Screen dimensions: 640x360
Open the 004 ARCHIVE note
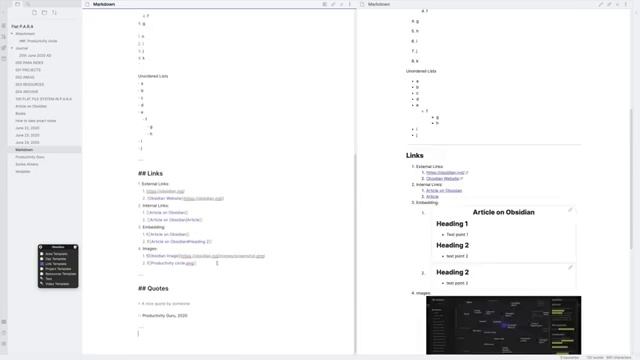(27, 92)
